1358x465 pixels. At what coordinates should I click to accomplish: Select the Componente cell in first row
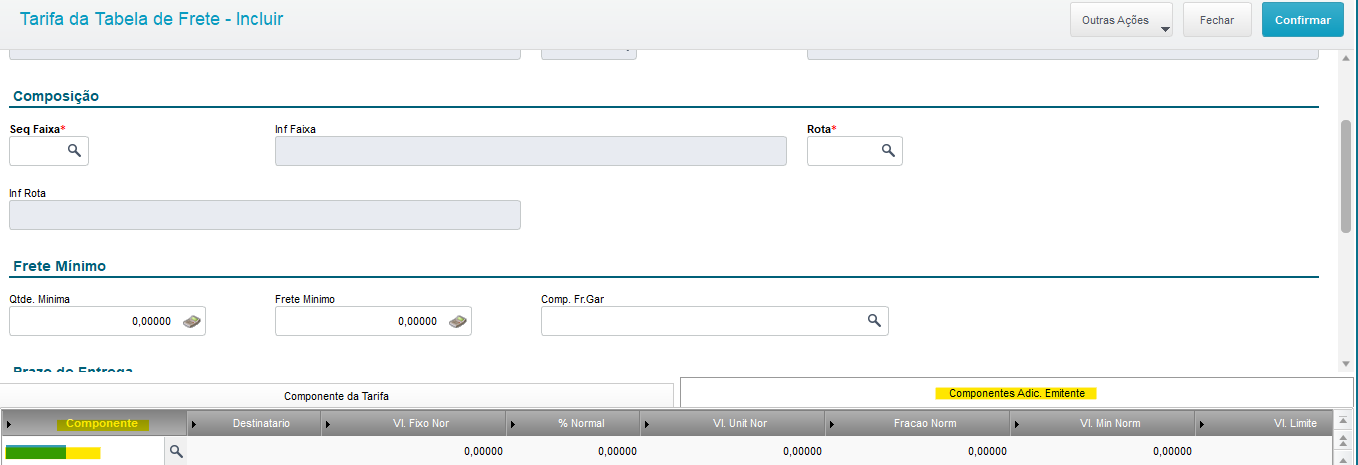click(x=84, y=452)
